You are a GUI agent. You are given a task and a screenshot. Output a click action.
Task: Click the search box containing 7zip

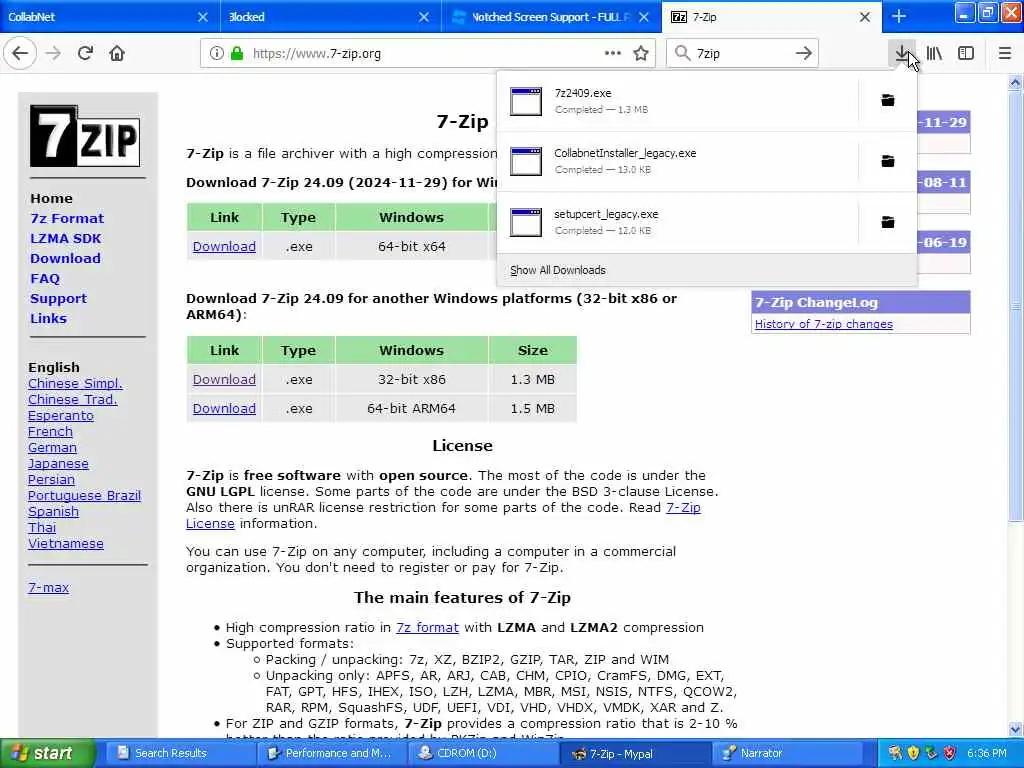pyautogui.click(x=741, y=54)
